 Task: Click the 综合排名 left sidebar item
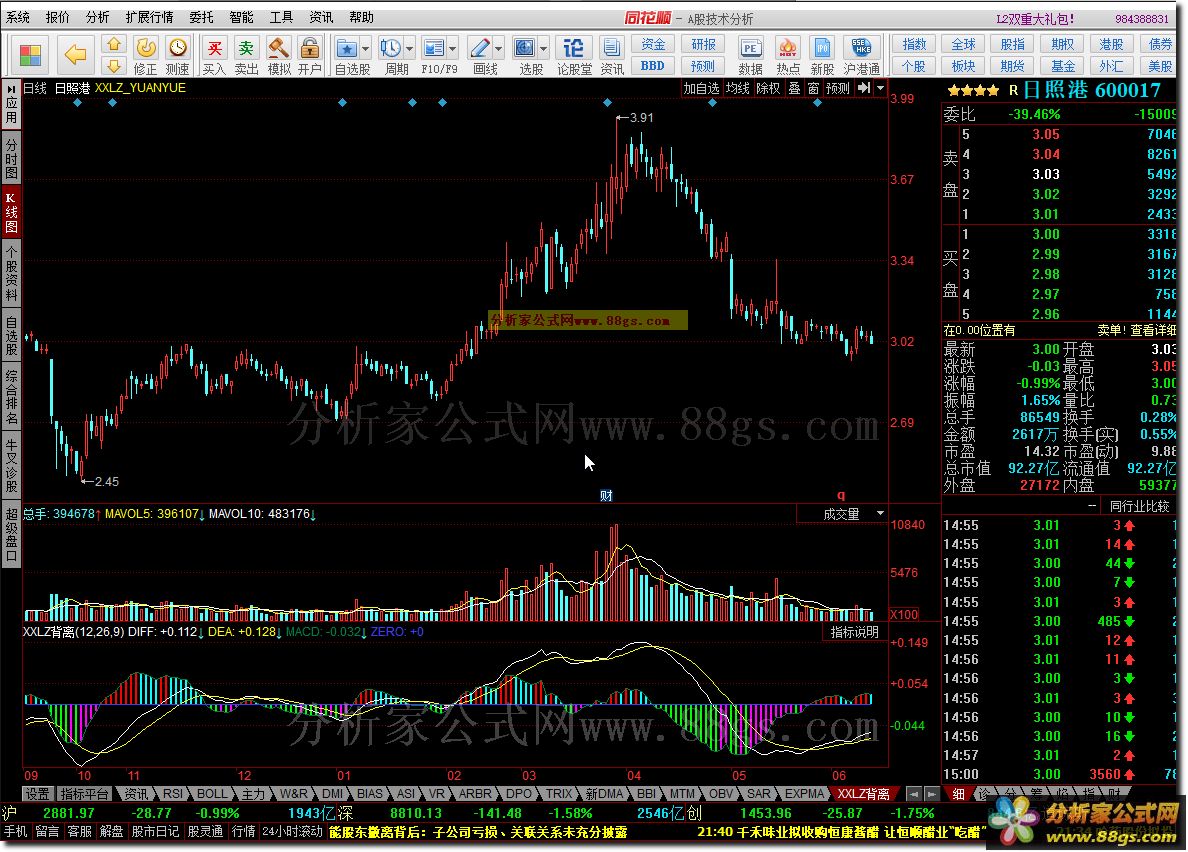point(11,398)
